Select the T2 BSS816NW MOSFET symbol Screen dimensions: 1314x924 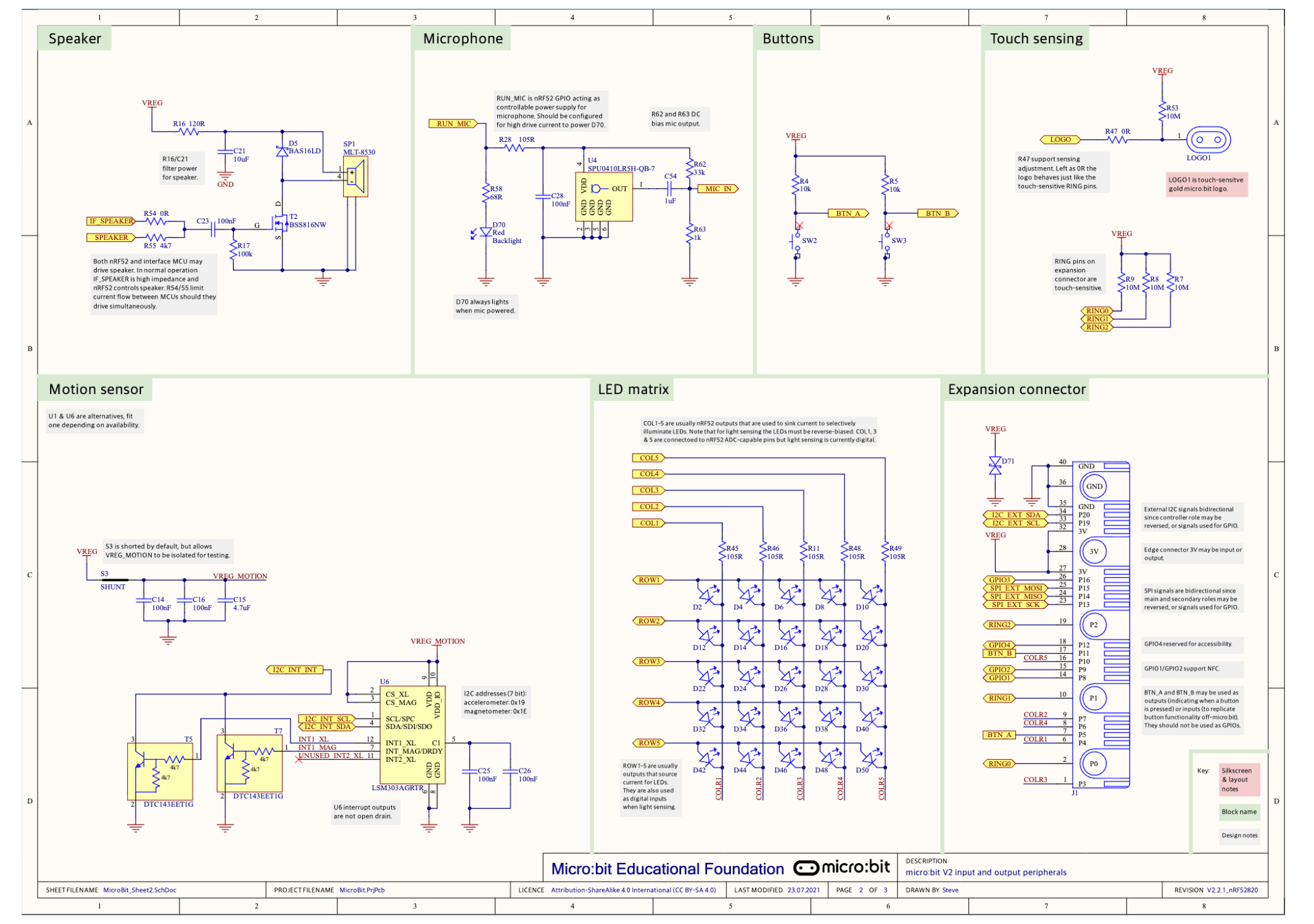tap(279, 222)
